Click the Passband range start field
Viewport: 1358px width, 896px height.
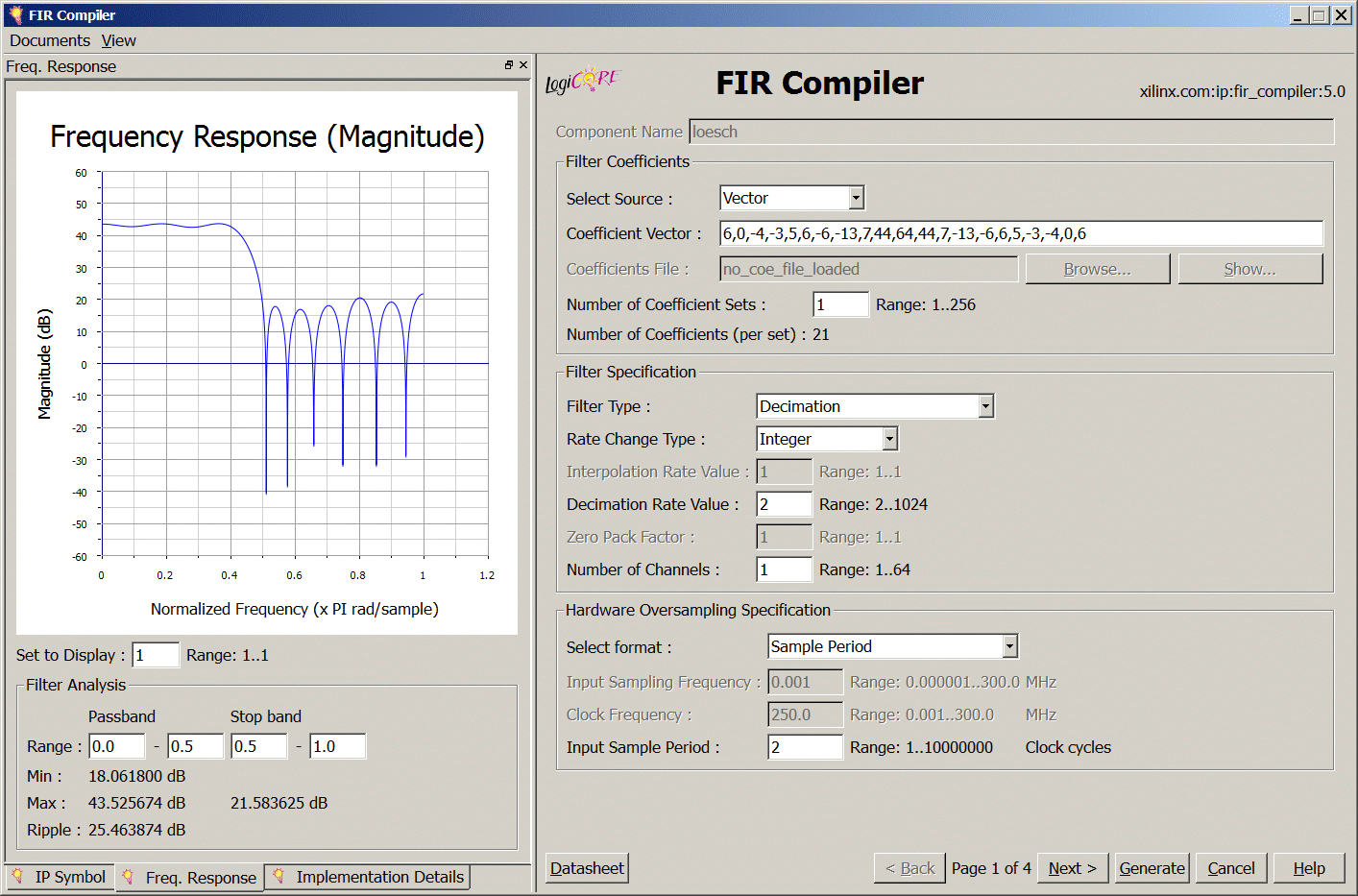click(117, 746)
